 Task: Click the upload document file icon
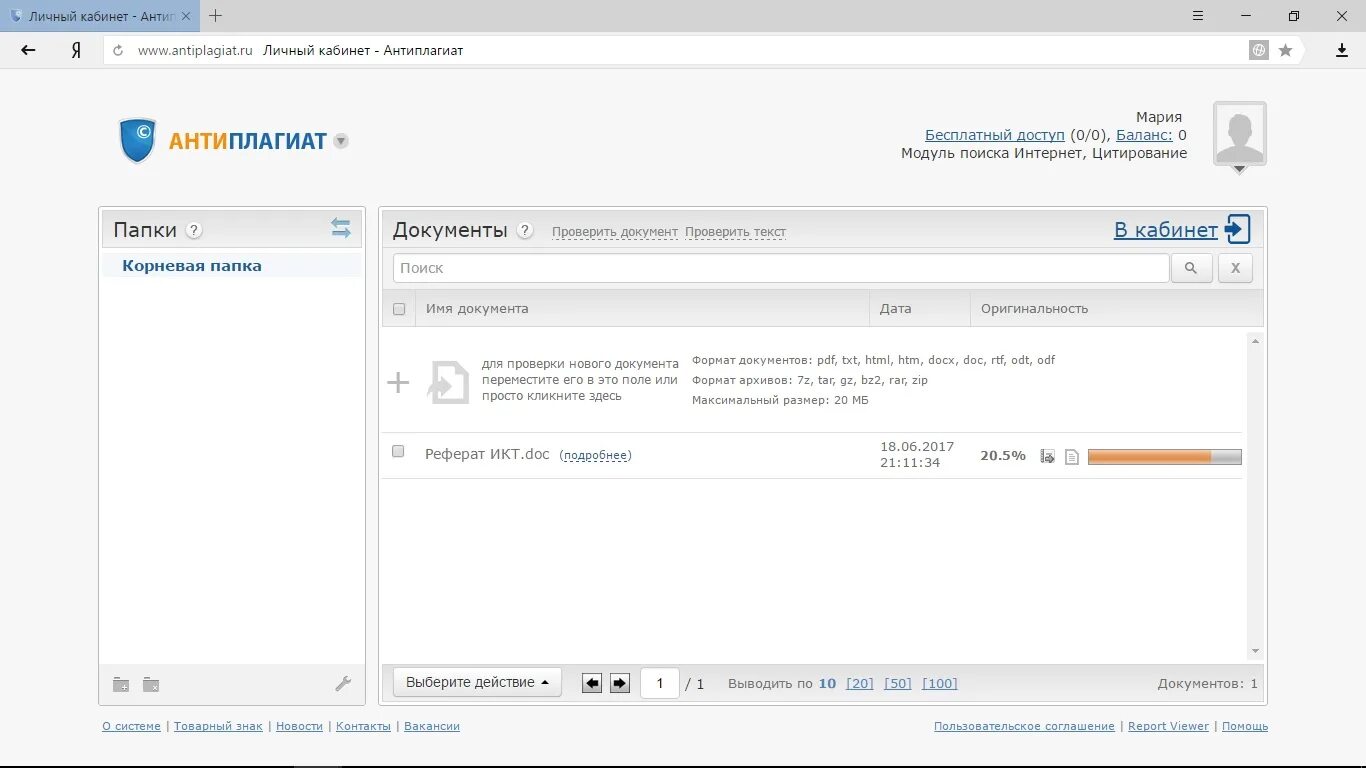pos(448,382)
